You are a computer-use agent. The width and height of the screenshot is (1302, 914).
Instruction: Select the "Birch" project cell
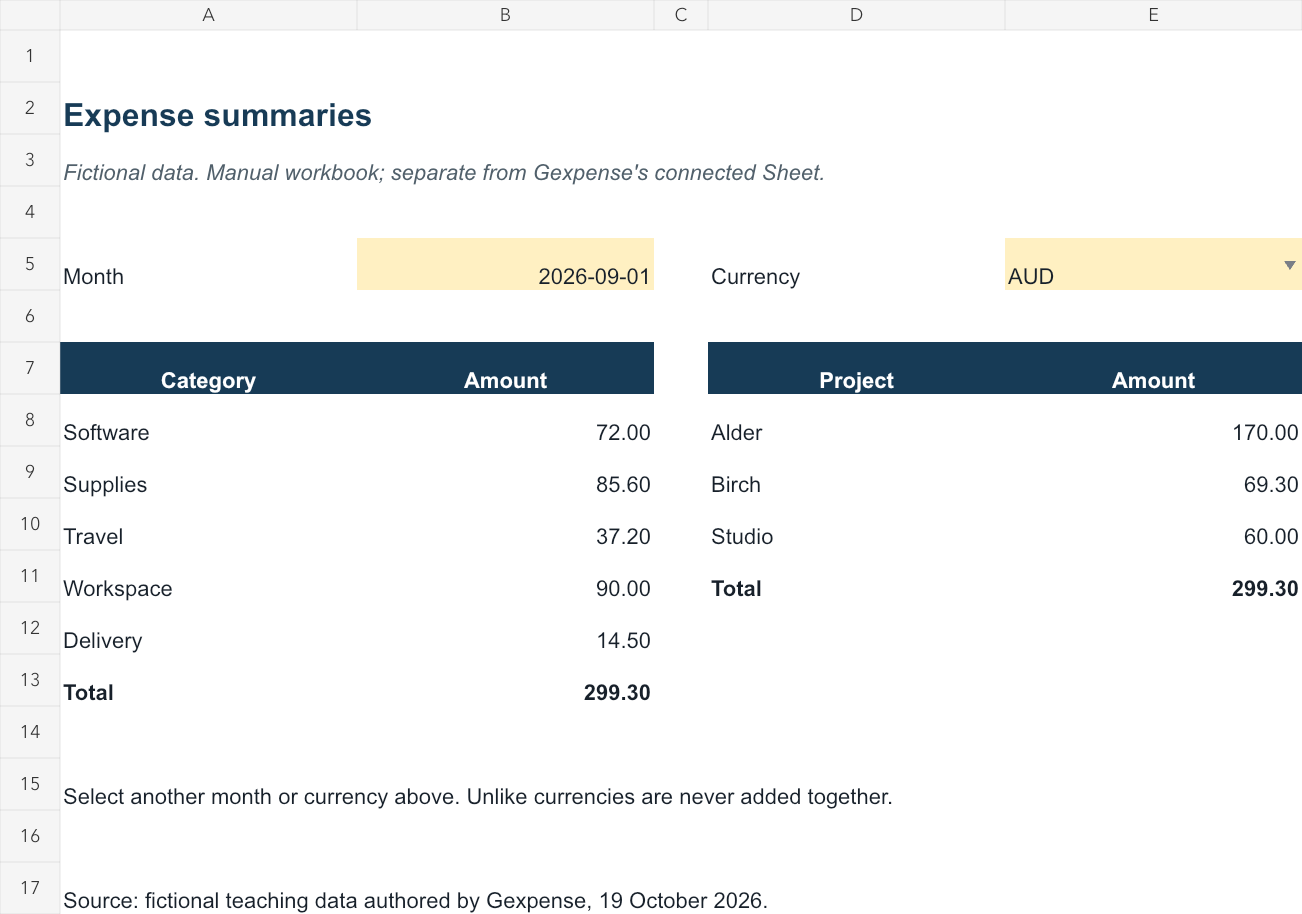pos(856,472)
